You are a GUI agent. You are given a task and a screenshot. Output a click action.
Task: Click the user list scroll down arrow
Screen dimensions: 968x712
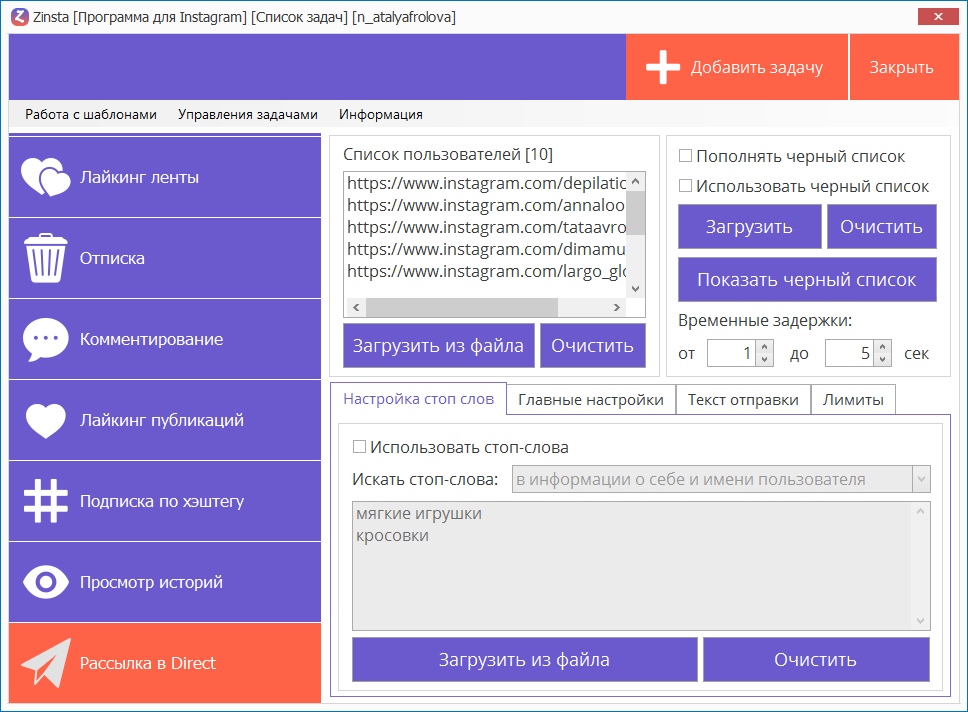636,288
